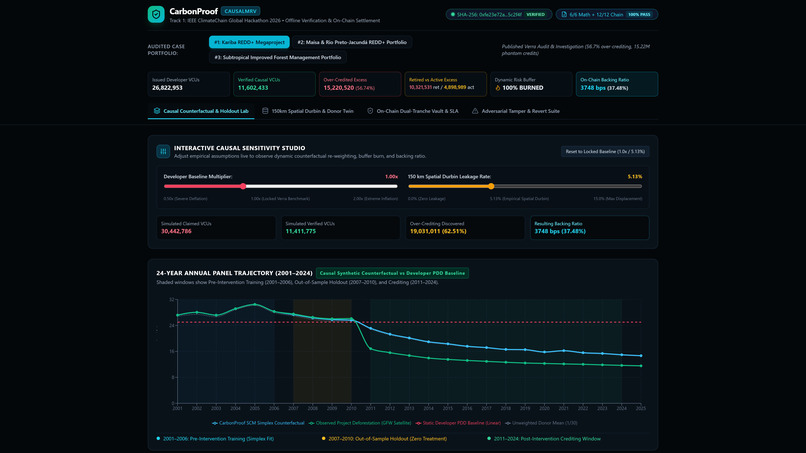
Task: Select #2 Maisa & Rio Preto-Jacundá REDD+ Portfolio
Action: (352, 42)
